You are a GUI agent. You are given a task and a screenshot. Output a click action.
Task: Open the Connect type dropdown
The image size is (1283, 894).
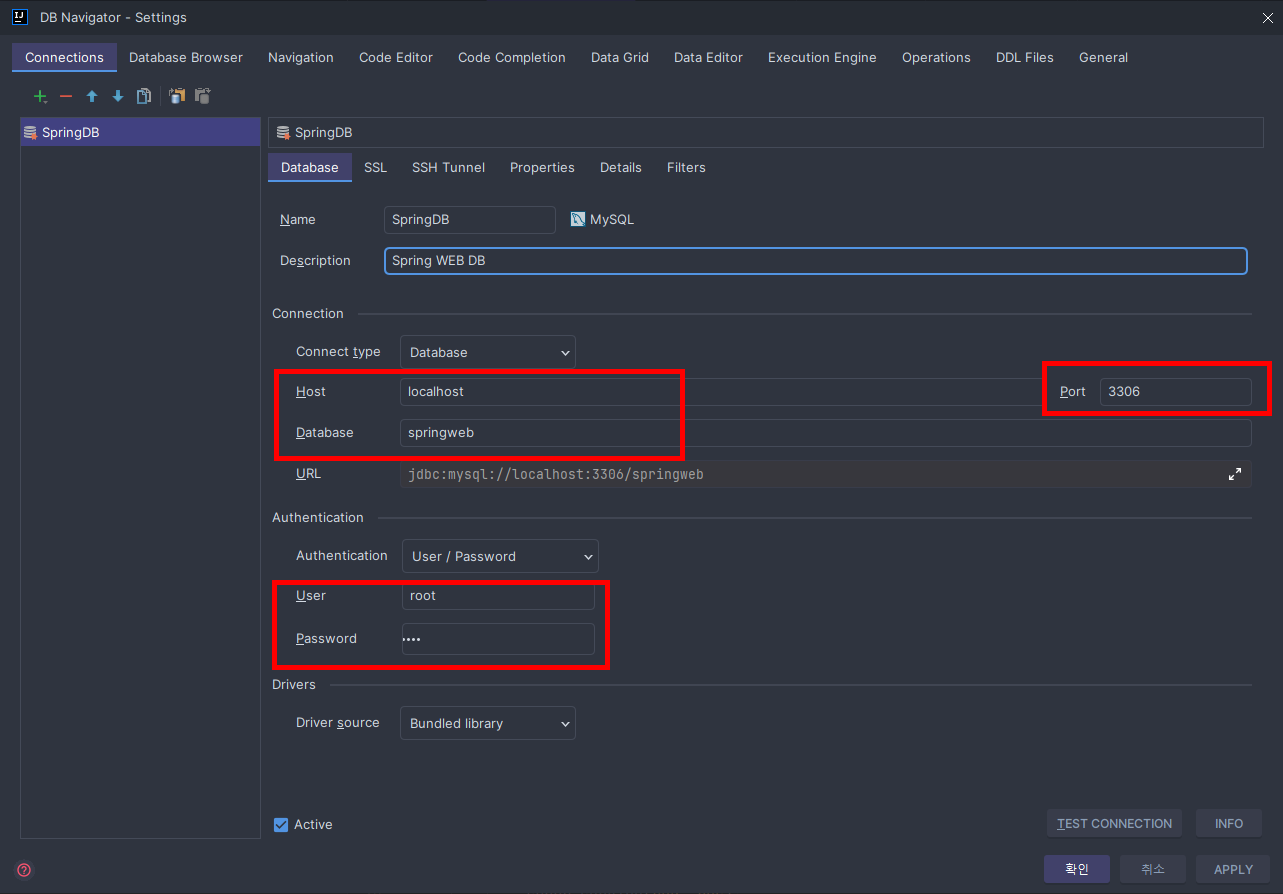(488, 352)
